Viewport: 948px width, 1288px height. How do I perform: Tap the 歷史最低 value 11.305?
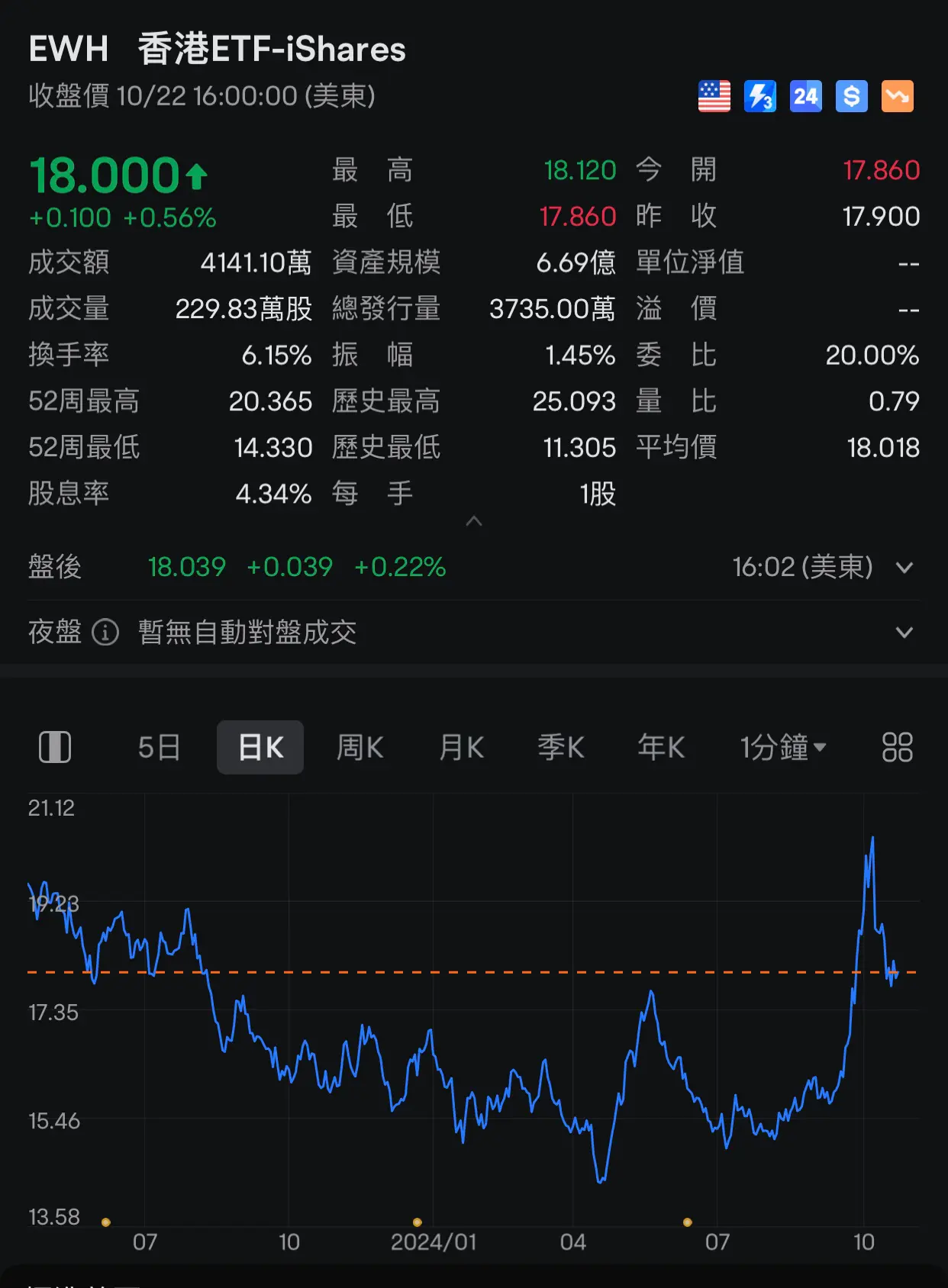coord(579,448)
